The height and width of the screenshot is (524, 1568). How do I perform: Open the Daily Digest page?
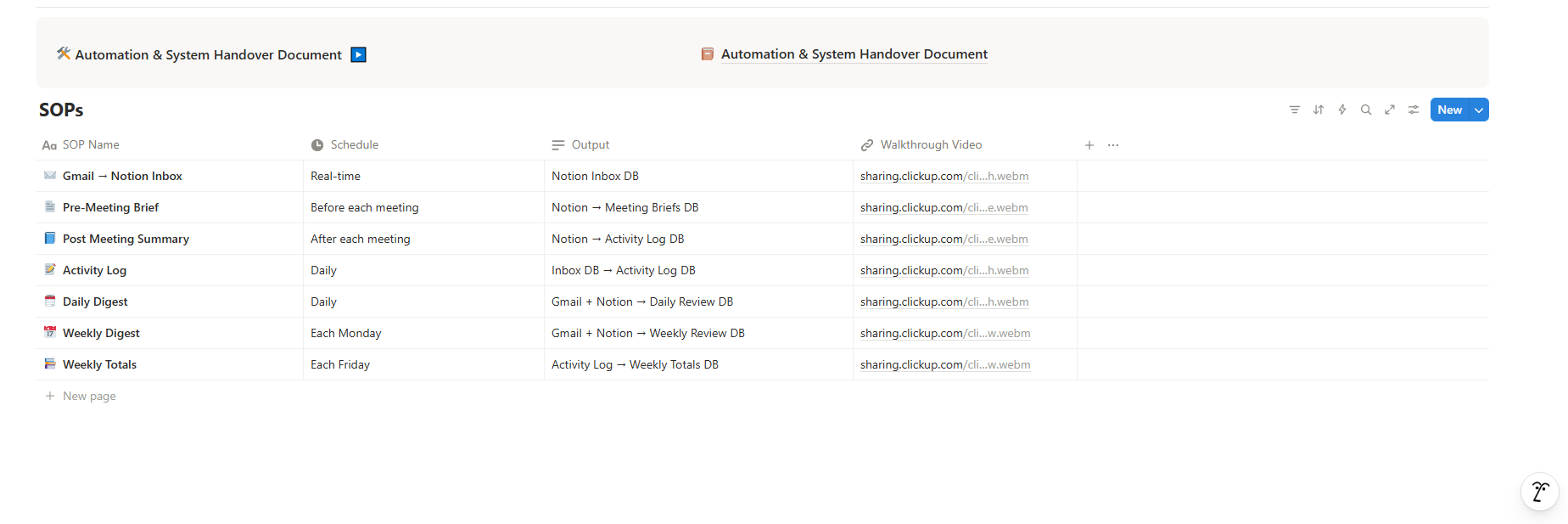point(95,301)
